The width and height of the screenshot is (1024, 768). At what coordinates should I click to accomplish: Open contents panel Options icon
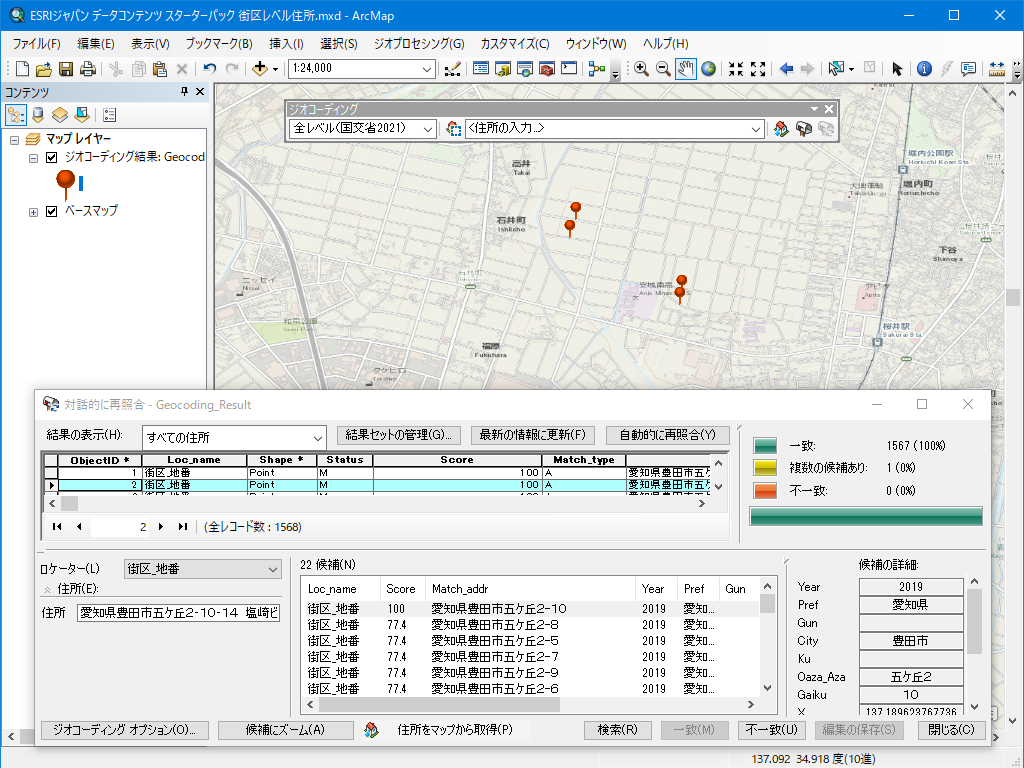tap(109, 115)
